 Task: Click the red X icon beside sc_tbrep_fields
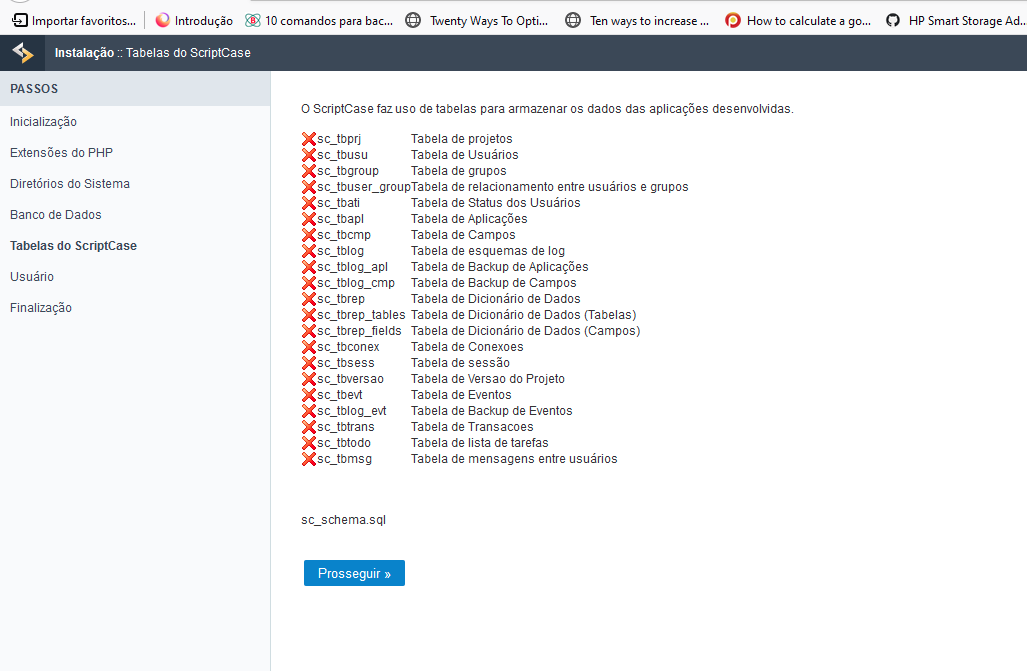click(x=308, y=331)
